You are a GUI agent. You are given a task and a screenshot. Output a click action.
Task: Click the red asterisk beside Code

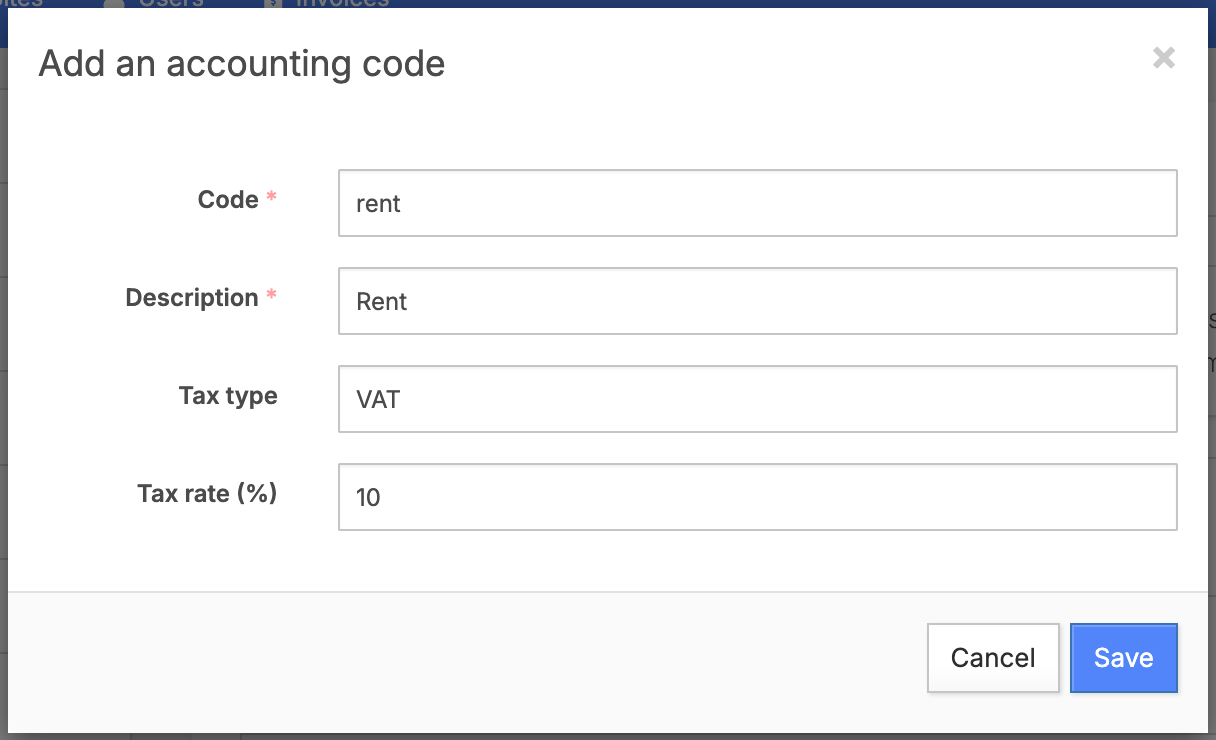(271, 200)
